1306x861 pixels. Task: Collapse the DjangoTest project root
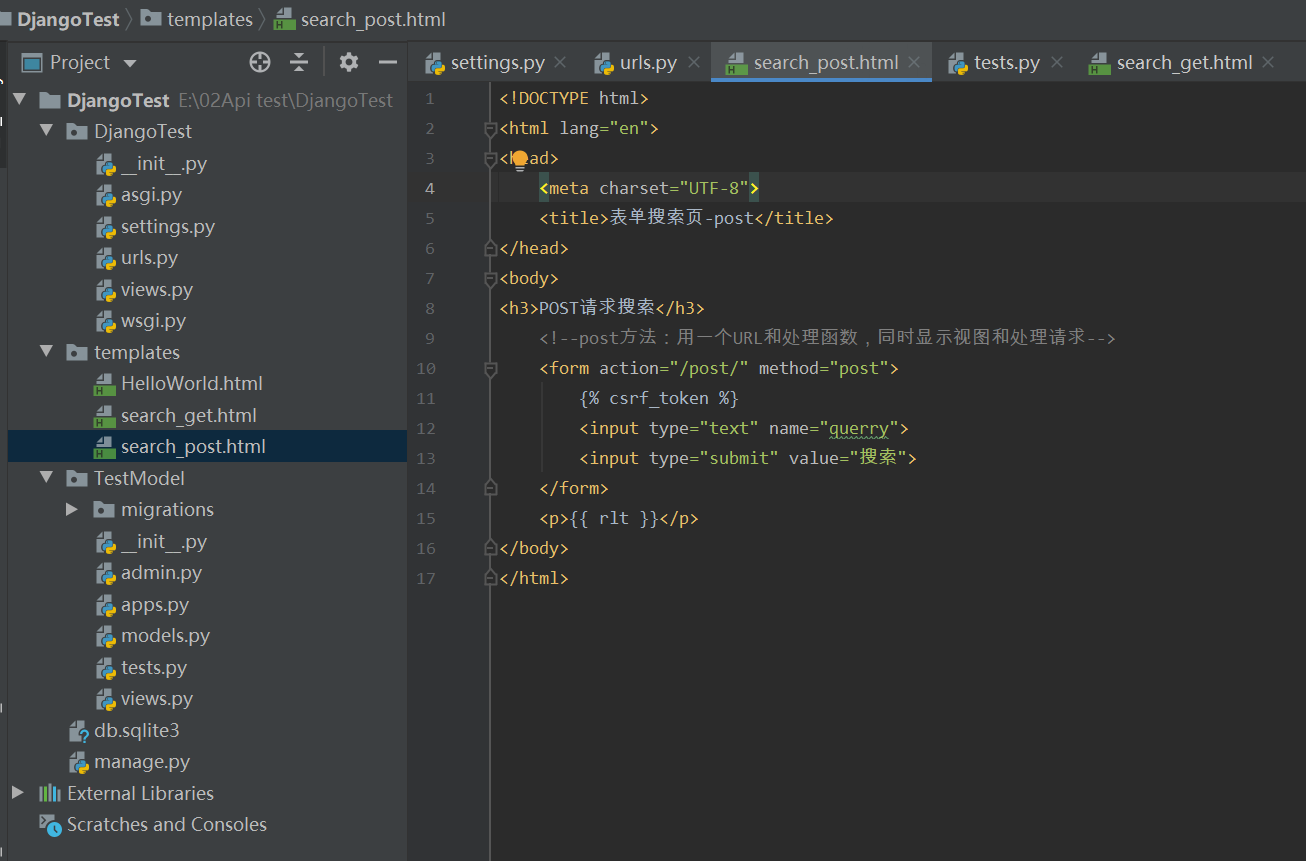pyautogui.click(x=18, y=100)
